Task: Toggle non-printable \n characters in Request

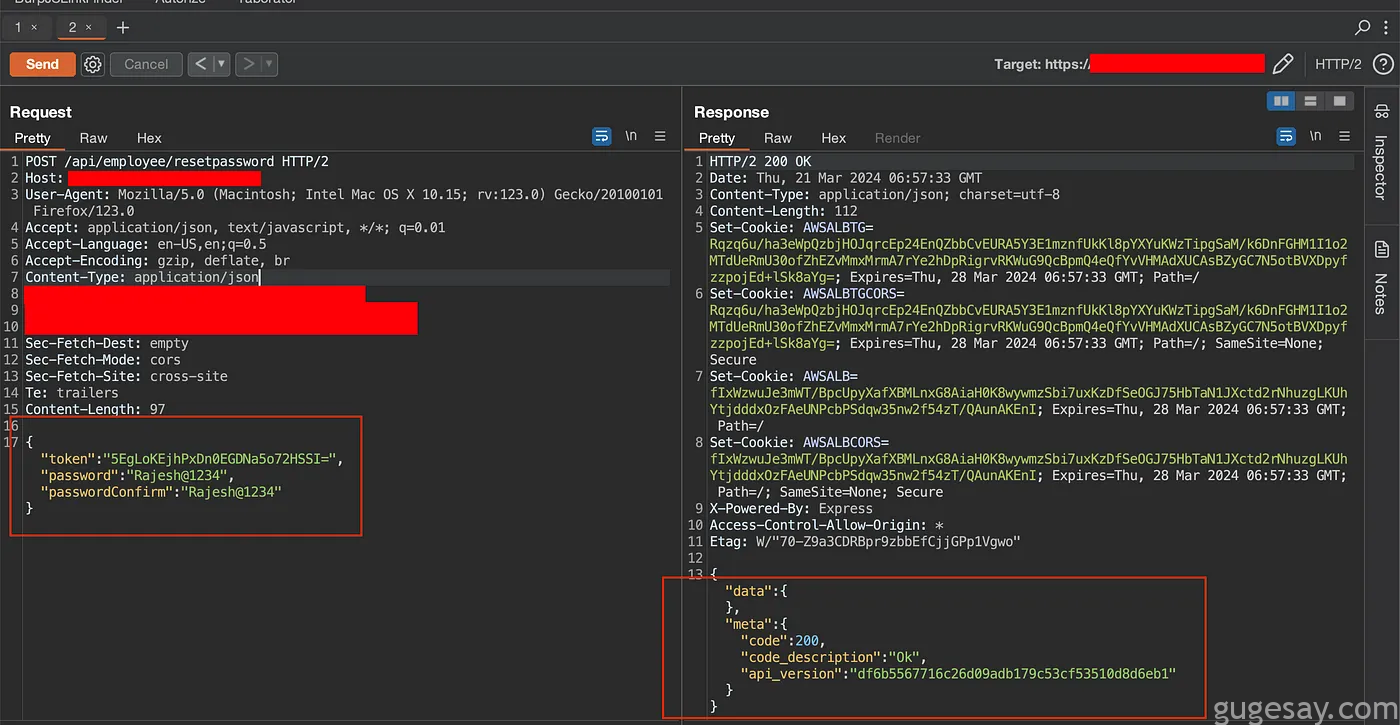Action: [631, 136]
